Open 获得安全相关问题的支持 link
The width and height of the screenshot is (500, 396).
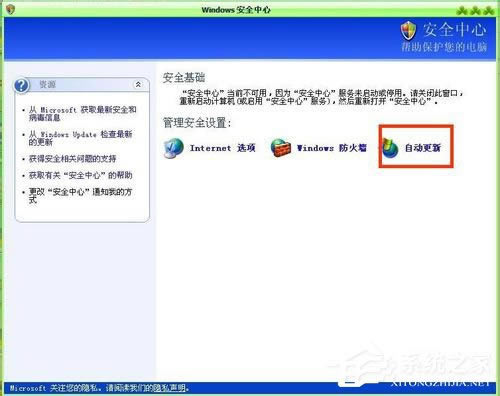[72, 159]
